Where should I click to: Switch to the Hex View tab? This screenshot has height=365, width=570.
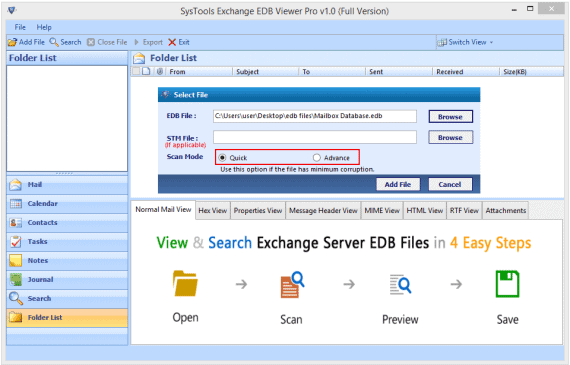tap(213, 210)
